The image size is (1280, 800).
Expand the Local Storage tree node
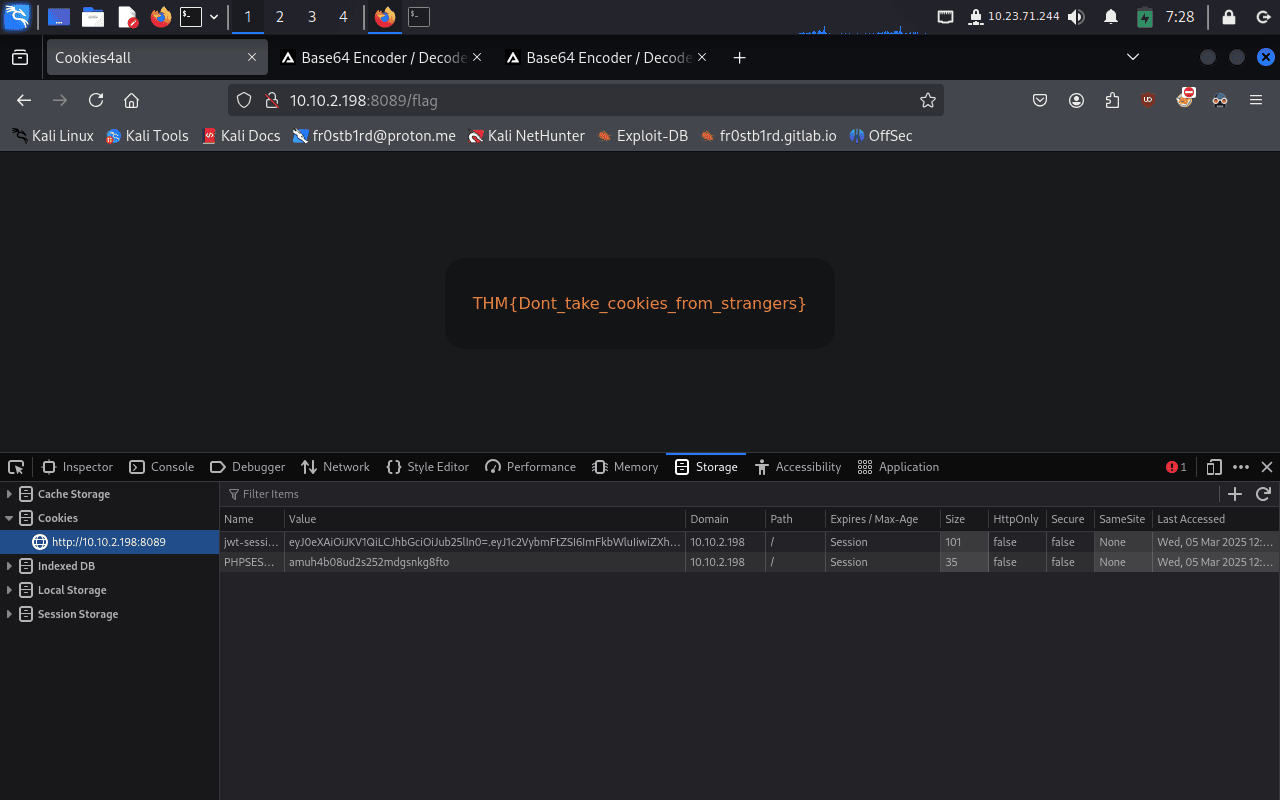(x=10, y=590)
